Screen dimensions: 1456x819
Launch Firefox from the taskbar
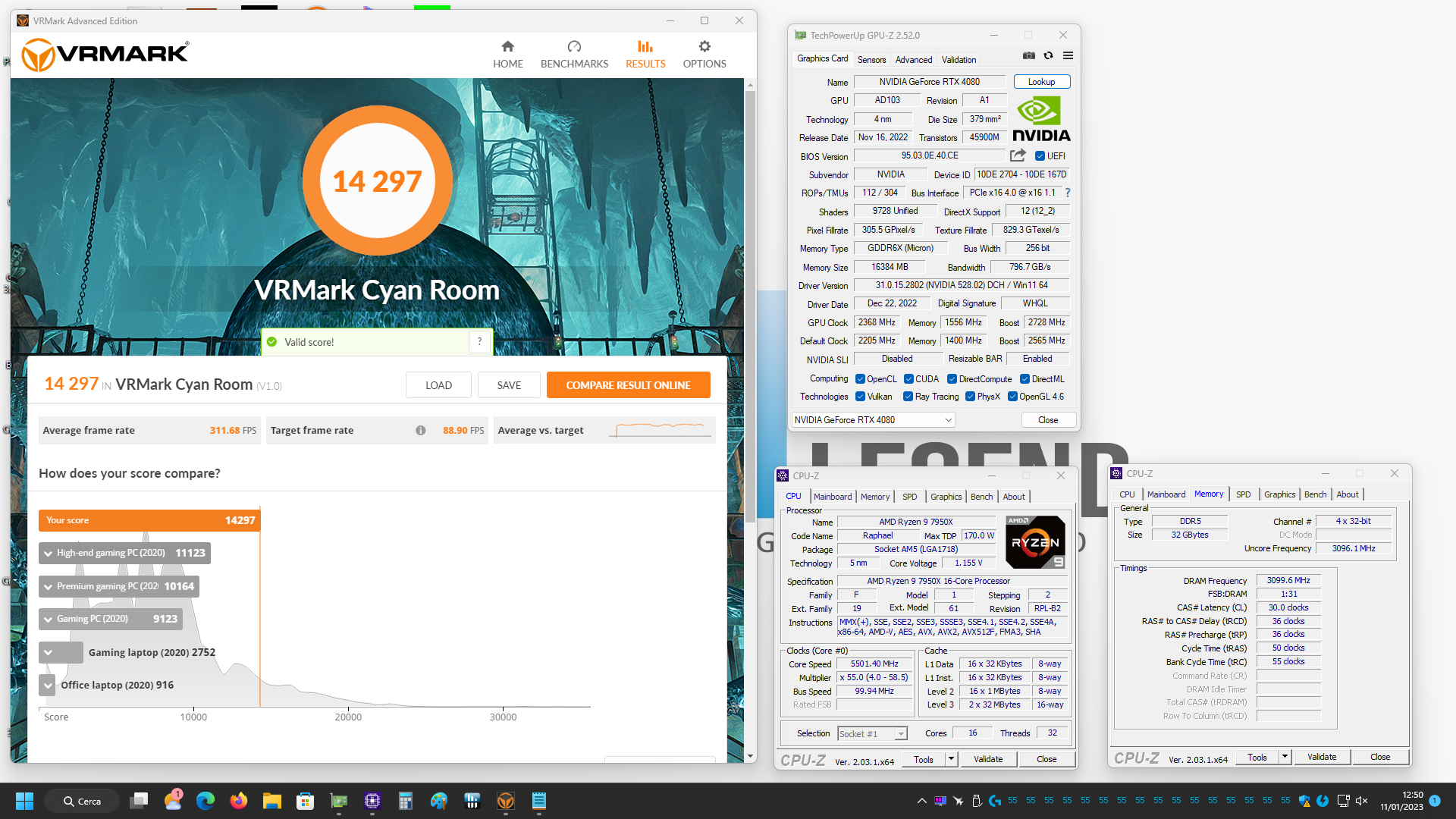coord(239,801)
